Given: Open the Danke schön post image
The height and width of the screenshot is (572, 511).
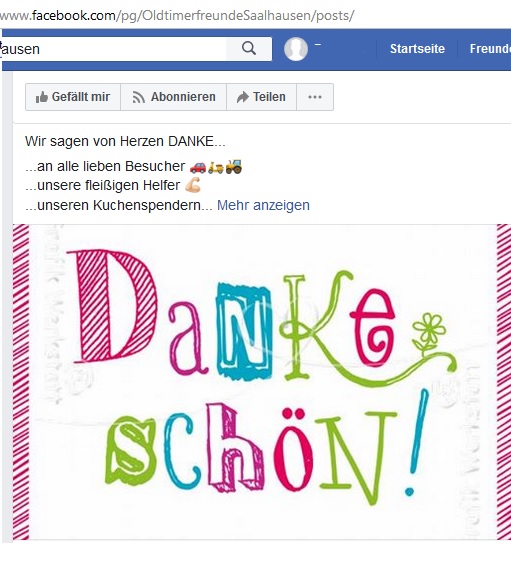Looking at the screenshot, I should [262, 382].
